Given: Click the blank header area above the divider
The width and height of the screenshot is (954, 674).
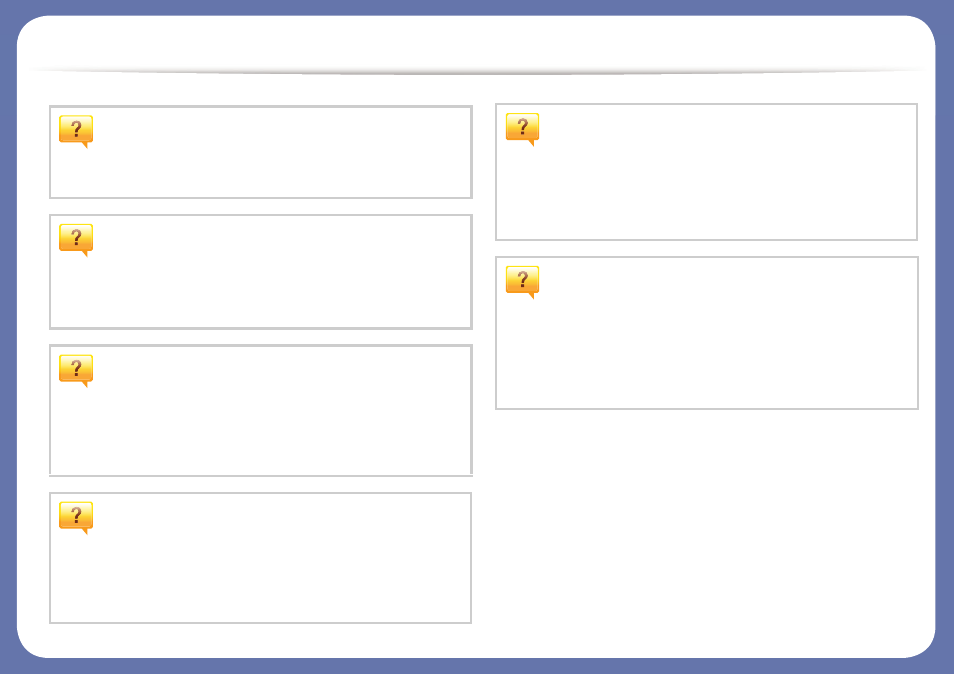Looking at the screenshot, I should tap(476, 41).
